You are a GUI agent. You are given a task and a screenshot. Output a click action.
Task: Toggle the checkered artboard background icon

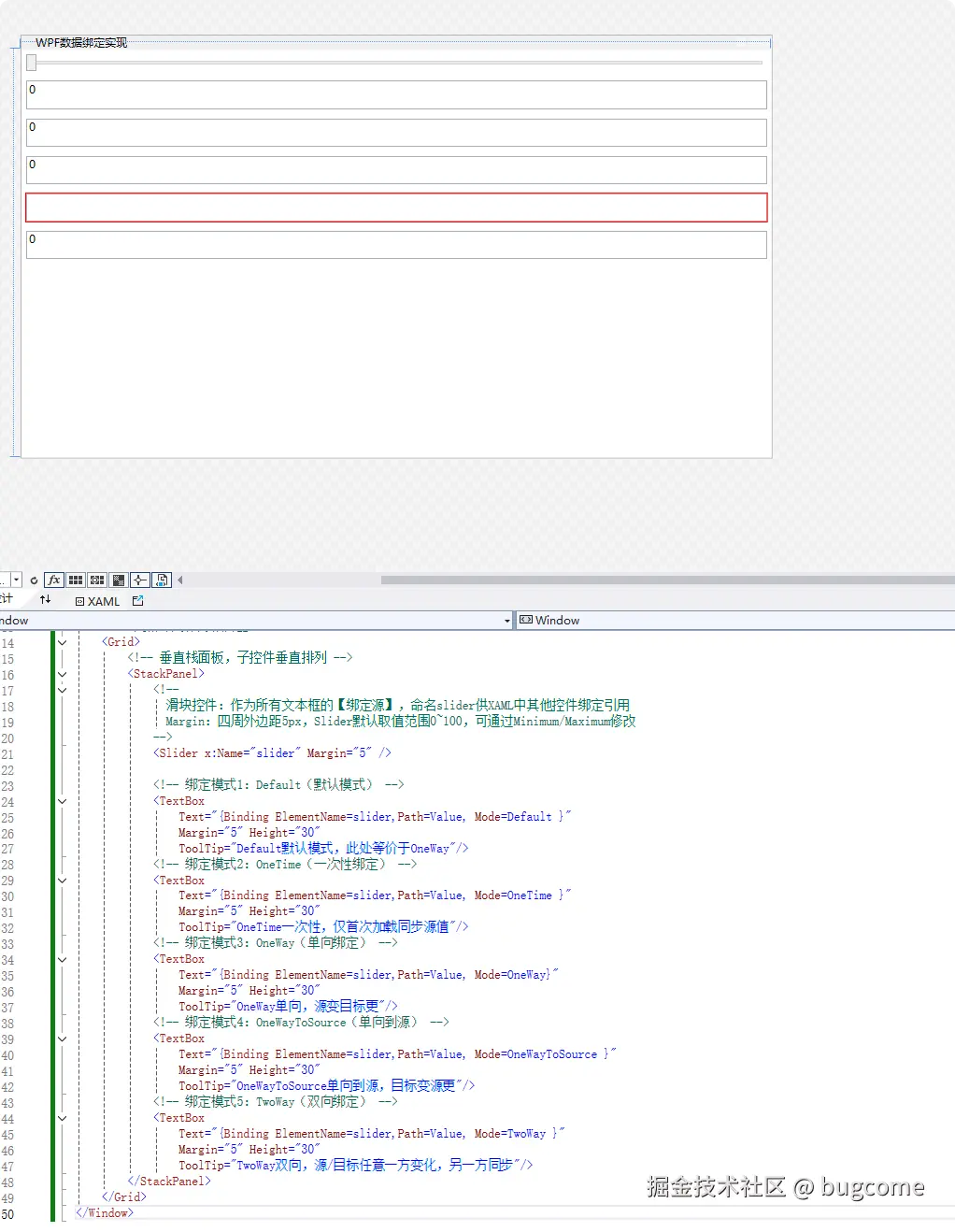(x=119, y=580)
